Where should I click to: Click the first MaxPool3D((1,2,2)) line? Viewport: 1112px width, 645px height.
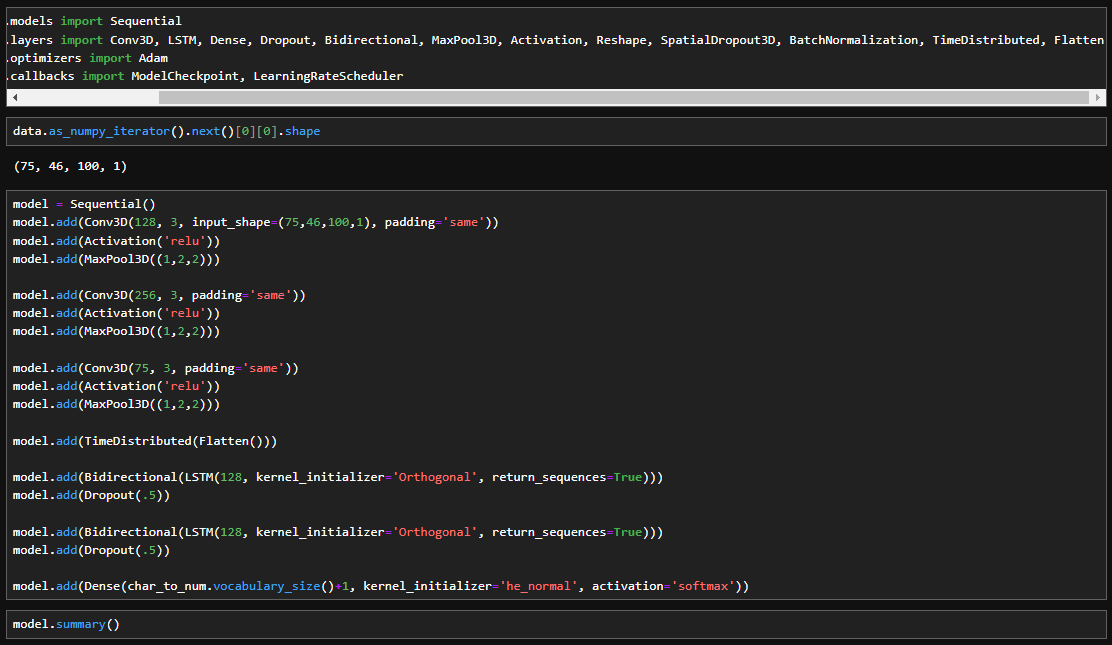(x=116, y=259)
